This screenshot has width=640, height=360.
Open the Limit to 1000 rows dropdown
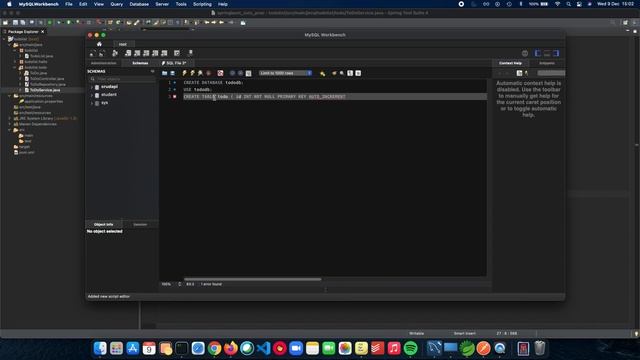click(x=286, y=73)
